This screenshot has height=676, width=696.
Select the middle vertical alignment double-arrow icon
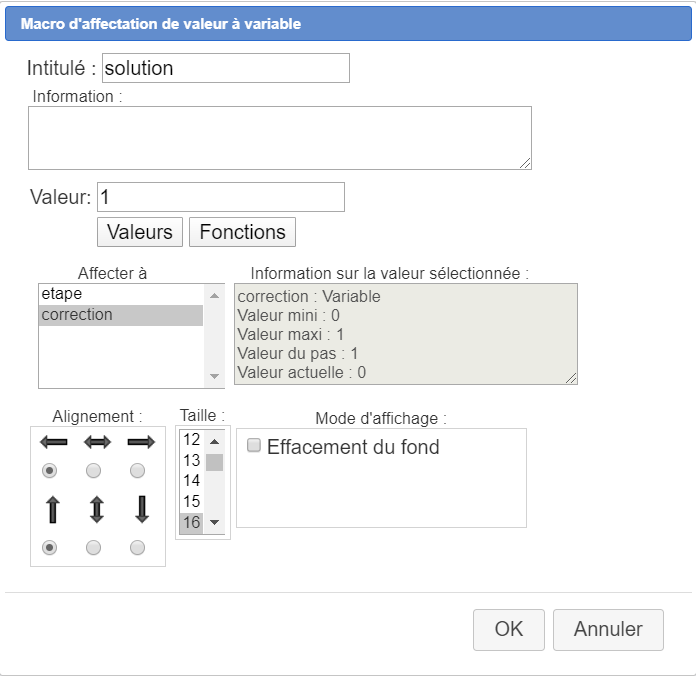coord(96,509)
